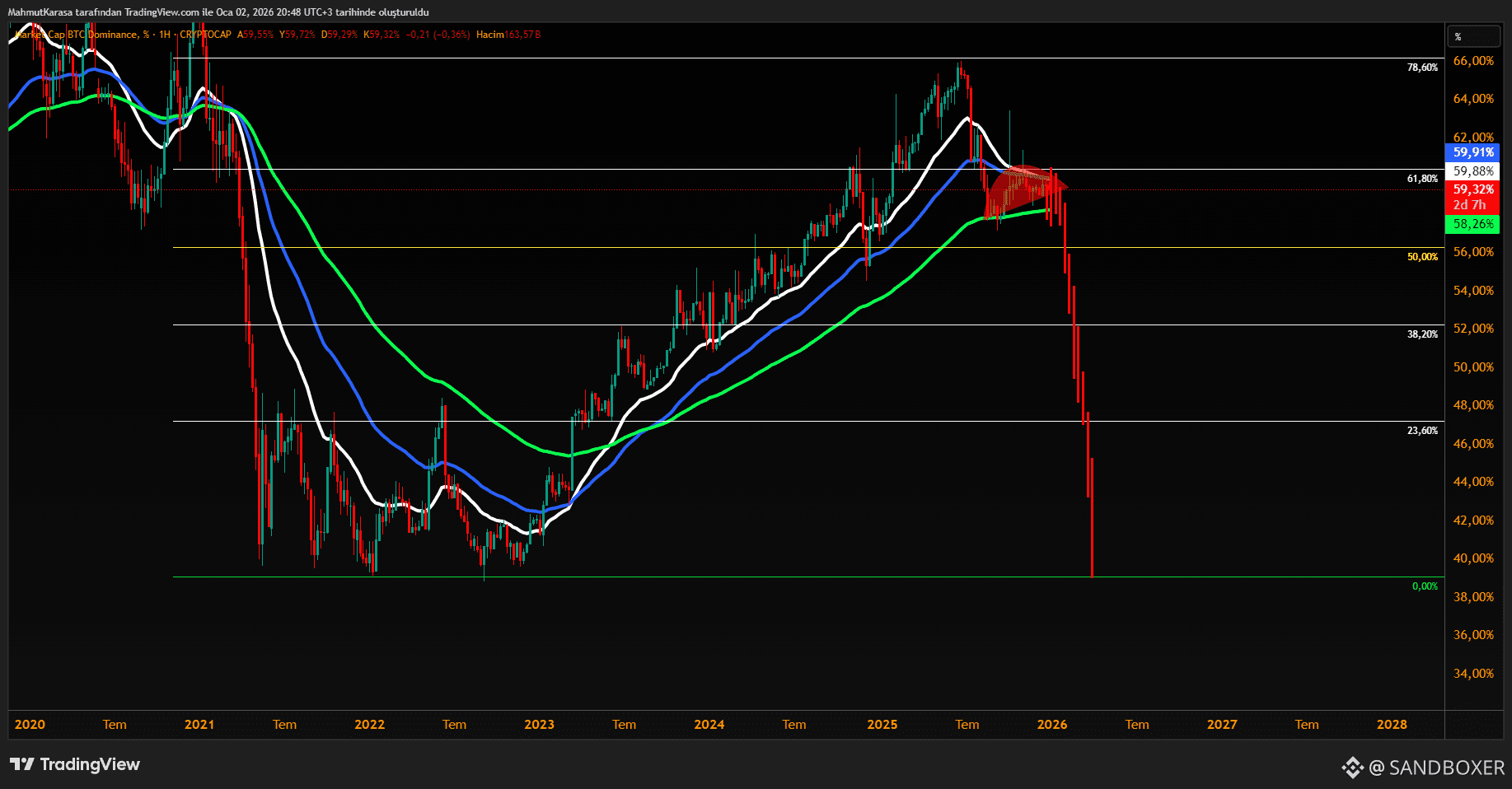Click the 66,00% price axis tick
This screenshot has height=789, width=1512.
1473,61
